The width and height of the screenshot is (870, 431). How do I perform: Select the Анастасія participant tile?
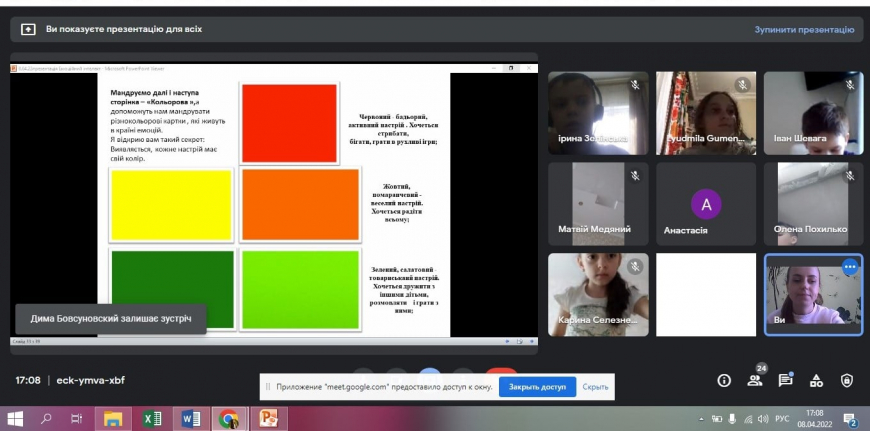tap(707, 204)
